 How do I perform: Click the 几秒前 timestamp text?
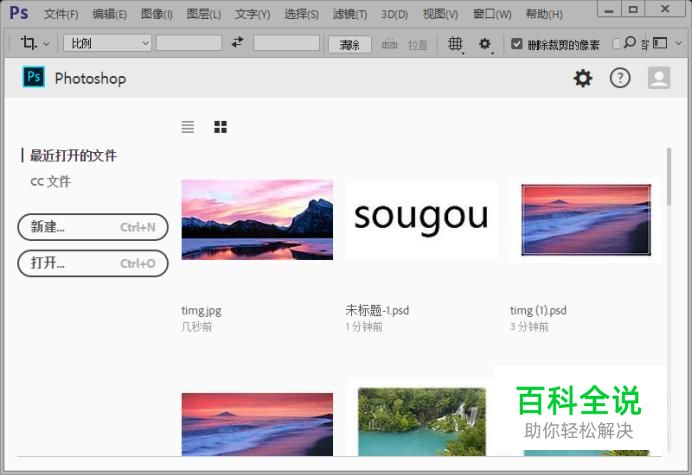point(197,327)
